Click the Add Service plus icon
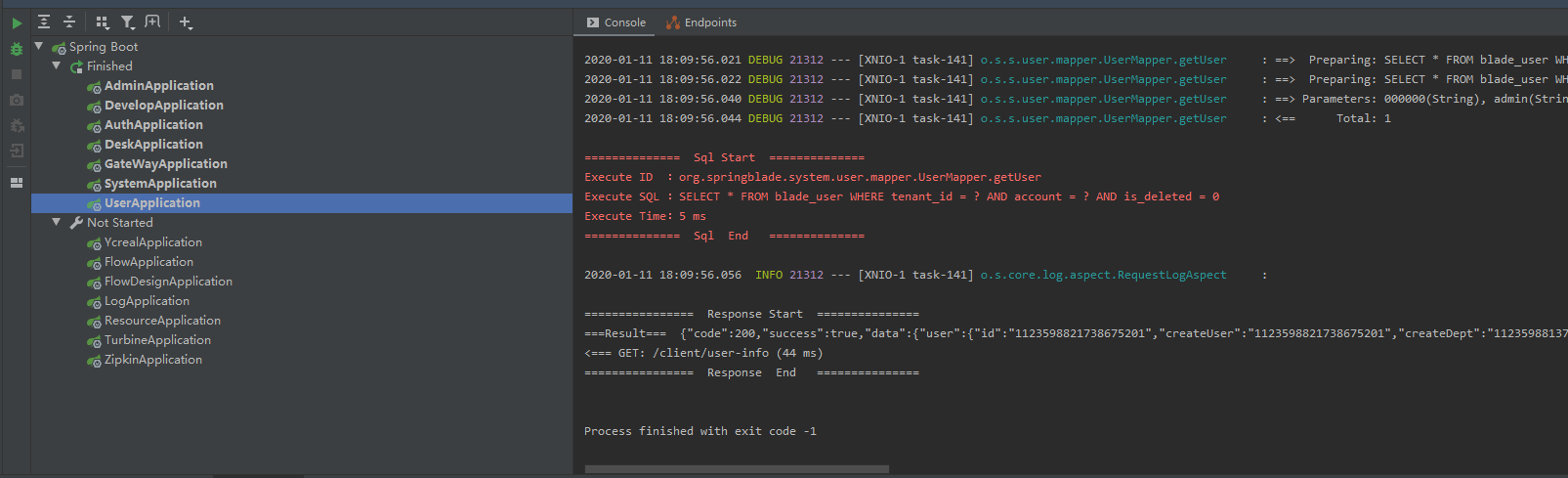 (186, 22)
